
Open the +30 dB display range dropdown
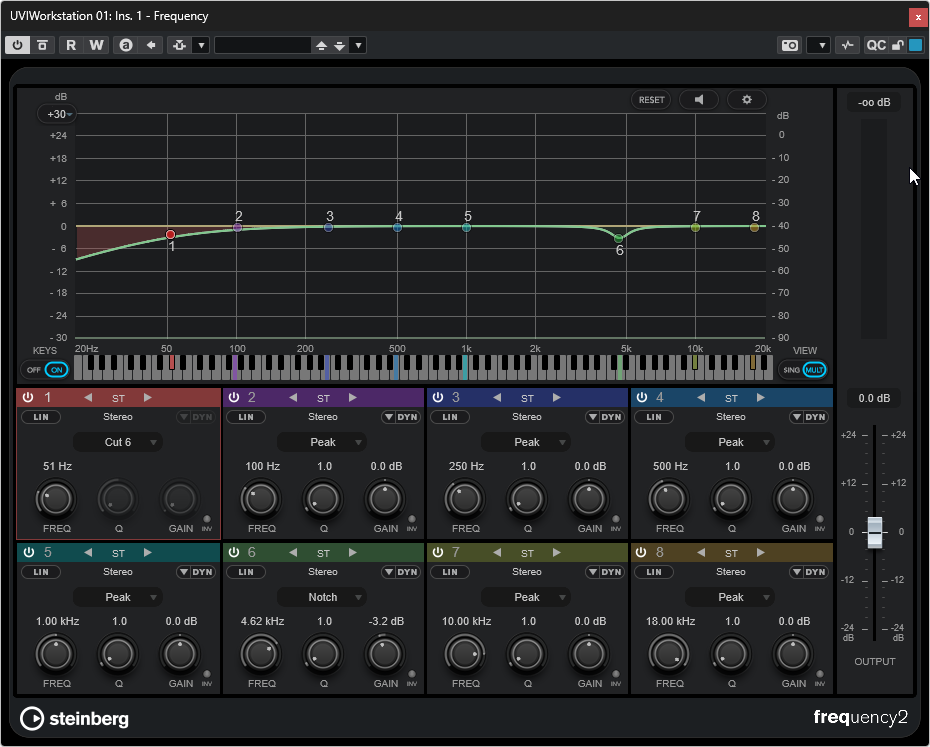pos(57,114)
